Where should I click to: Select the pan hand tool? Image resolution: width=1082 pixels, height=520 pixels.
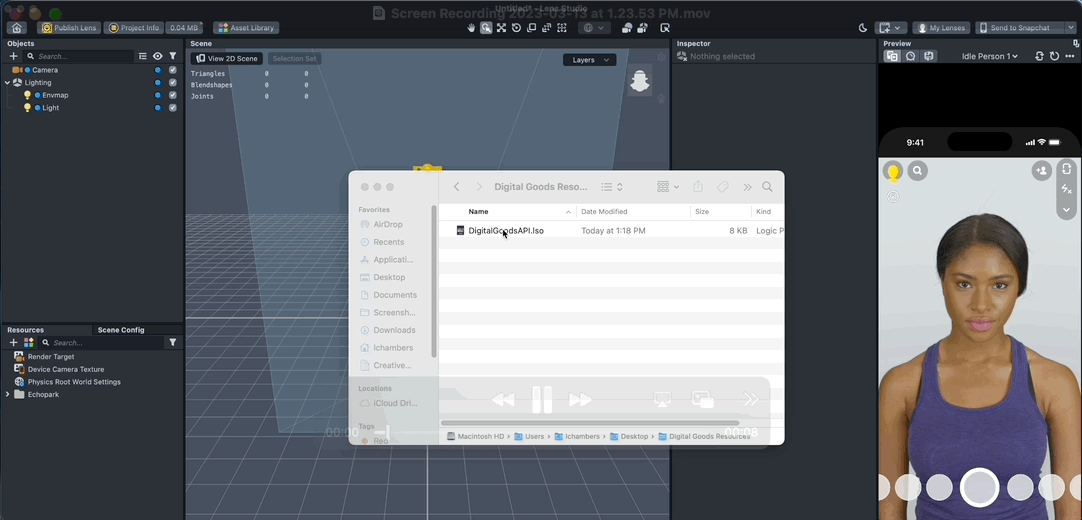click(x=471, y=28)
